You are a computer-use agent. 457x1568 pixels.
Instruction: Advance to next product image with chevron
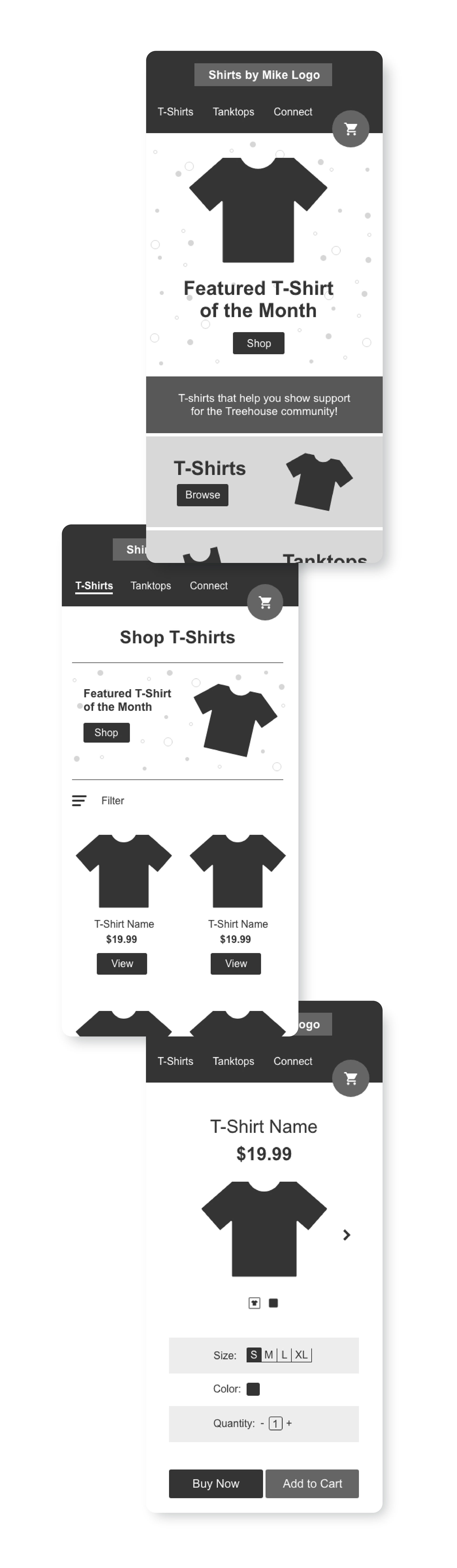(347, 1234)
